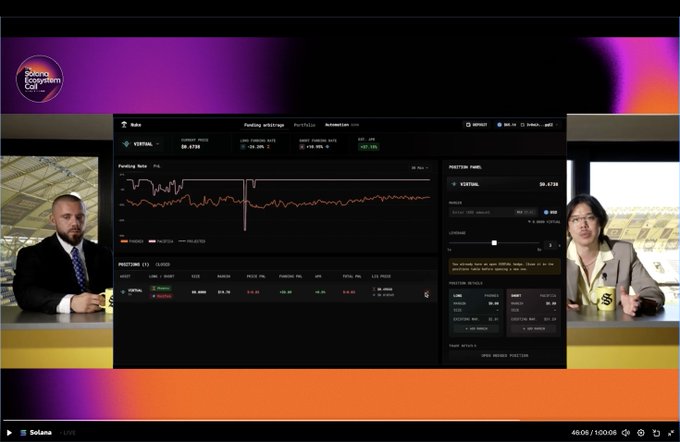Click the Est. APR green value badge
Screen dimensions: 680x442
pos(369,147)
